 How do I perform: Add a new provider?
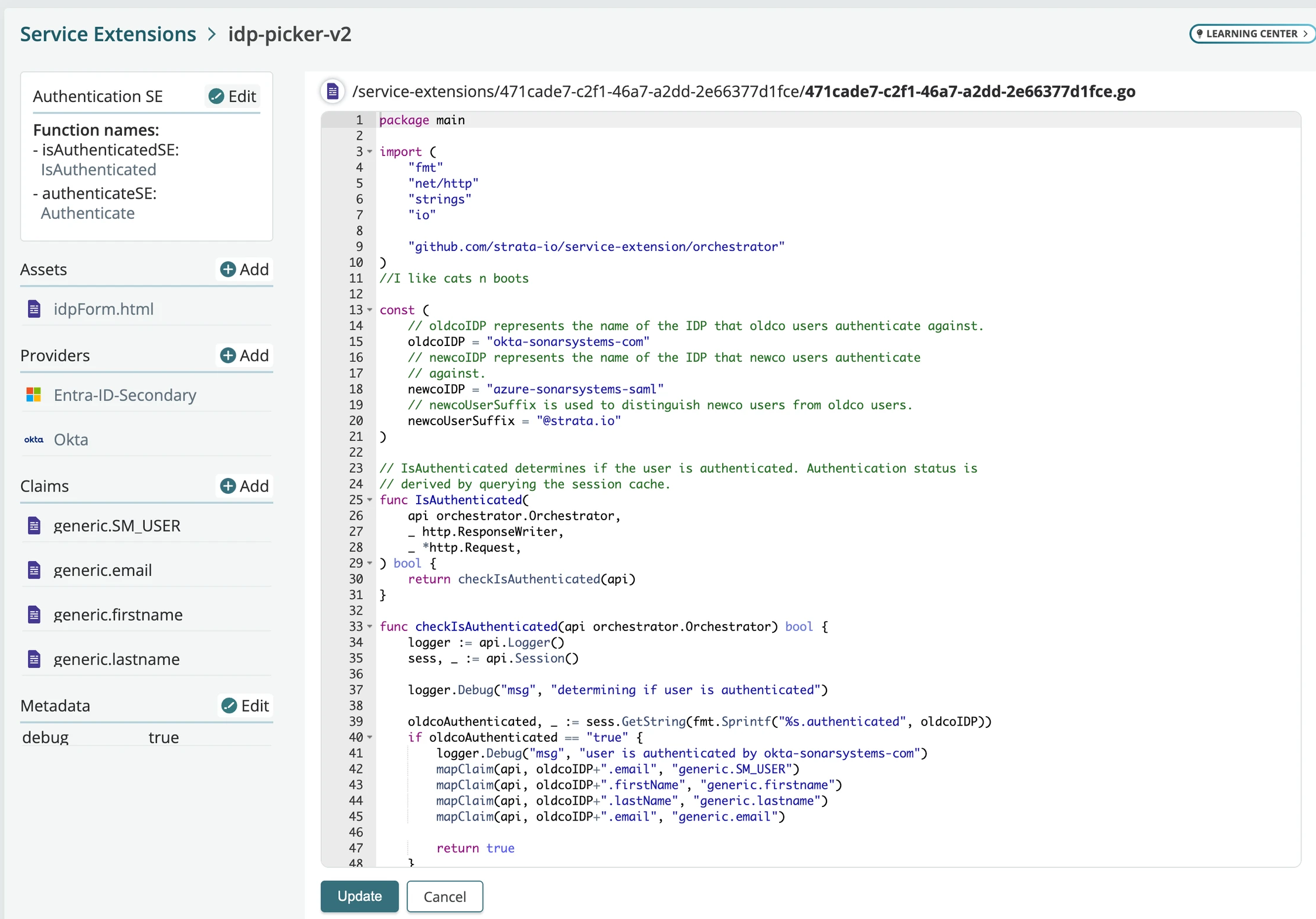pos(244,355)
